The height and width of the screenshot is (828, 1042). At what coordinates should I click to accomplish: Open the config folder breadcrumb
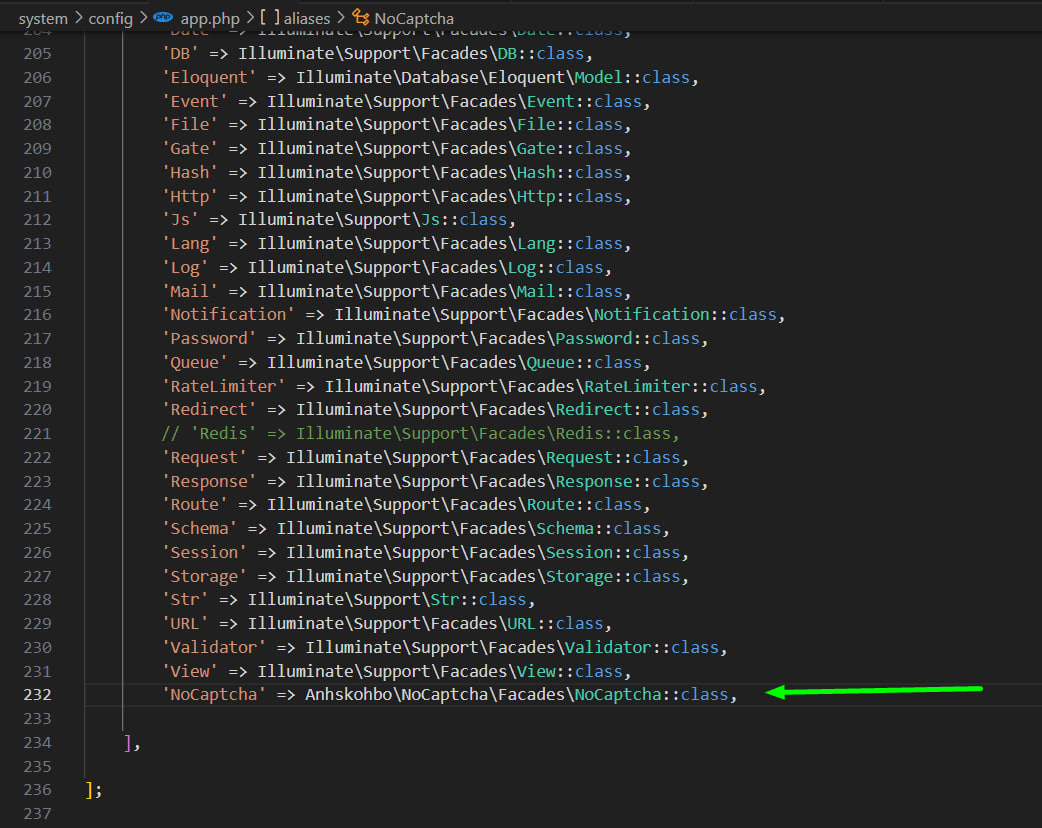109,19
